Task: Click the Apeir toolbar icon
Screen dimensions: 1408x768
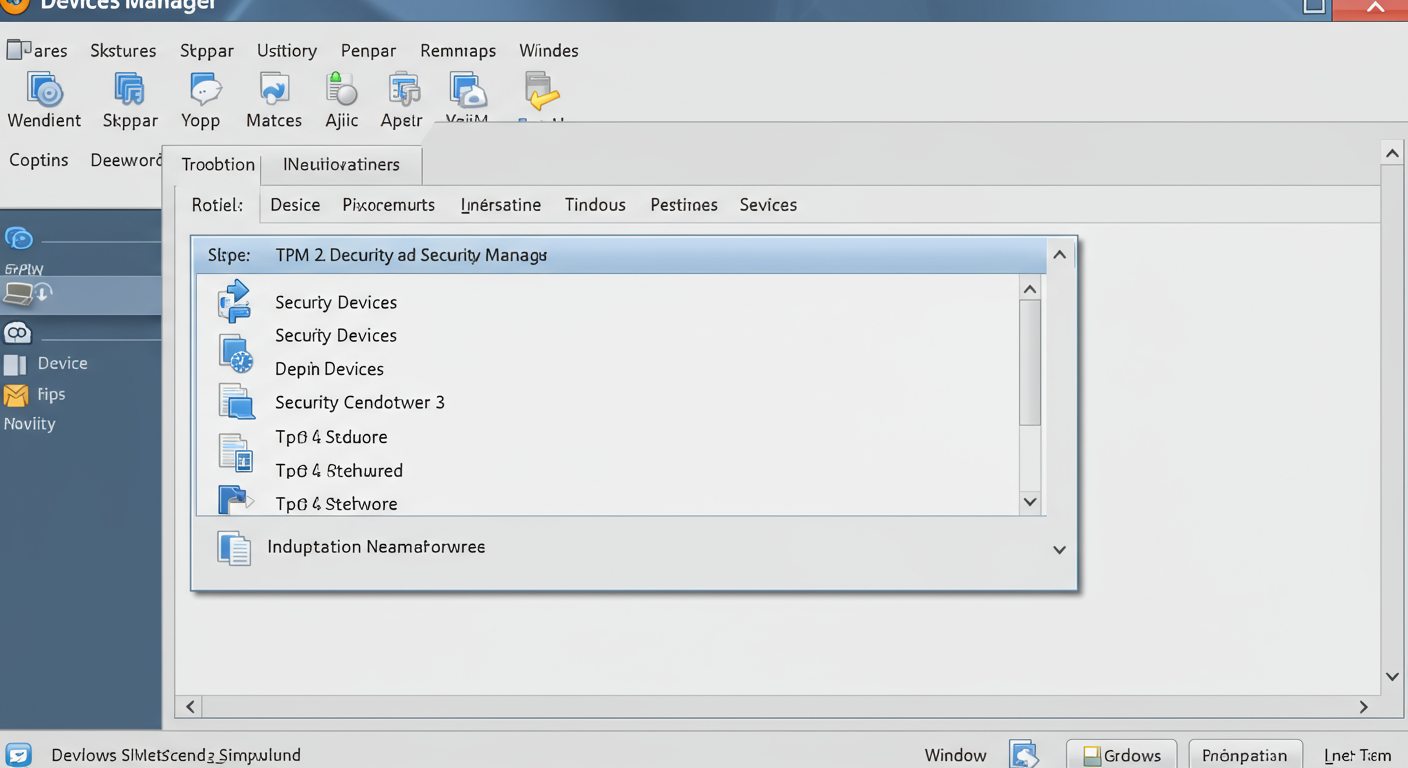Action: (x=403, y=89)
